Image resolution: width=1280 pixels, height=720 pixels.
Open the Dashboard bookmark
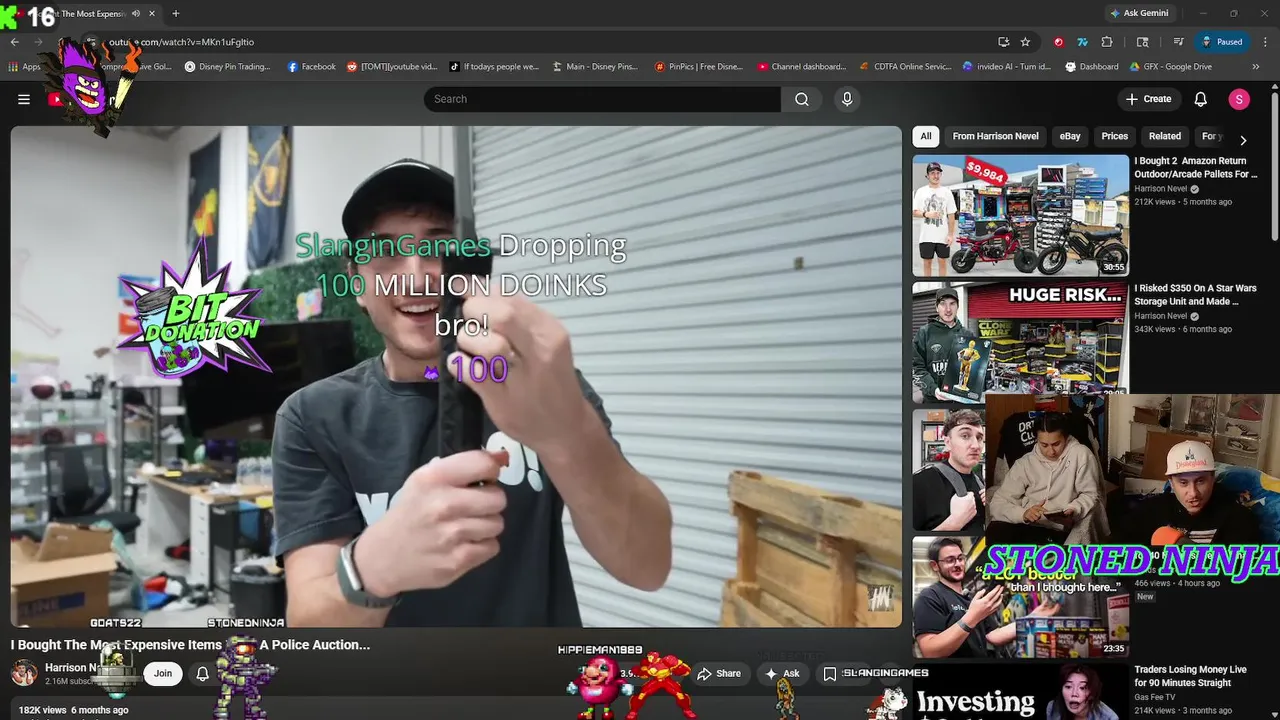(x=1091, y=67)
